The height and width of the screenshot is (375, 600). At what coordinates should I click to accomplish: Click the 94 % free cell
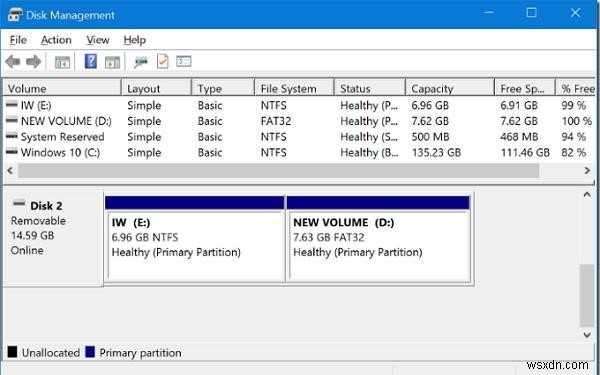tap(574, 137)
